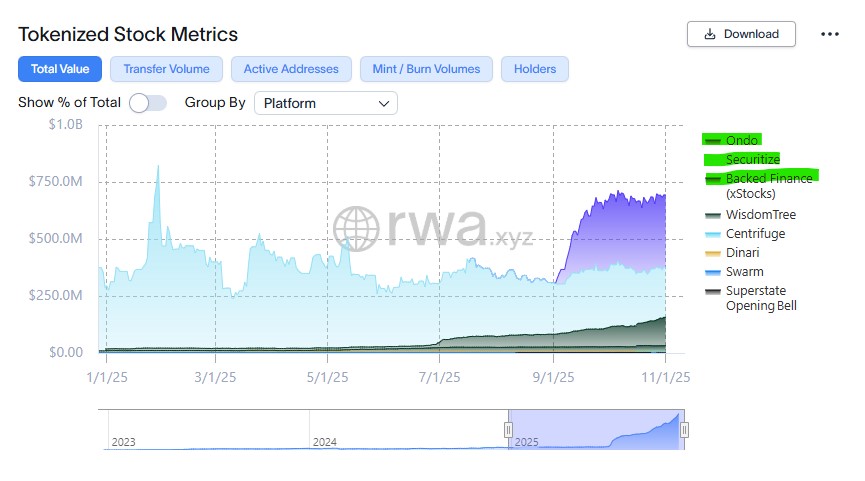865x481 pixels.
Task: Click the Holders tab button
Action: click(535, 69)
